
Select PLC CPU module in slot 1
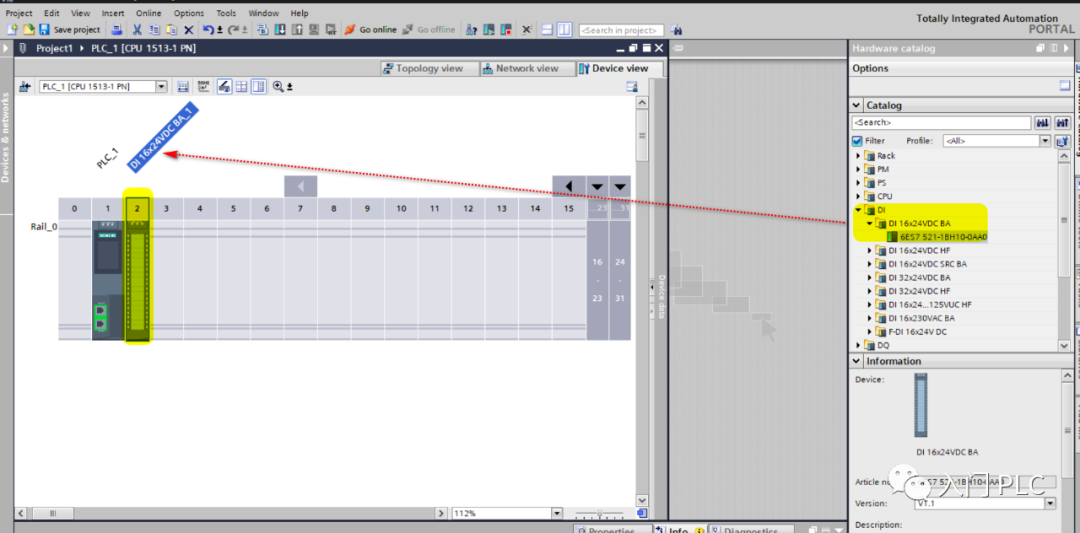tap(107, 280)
